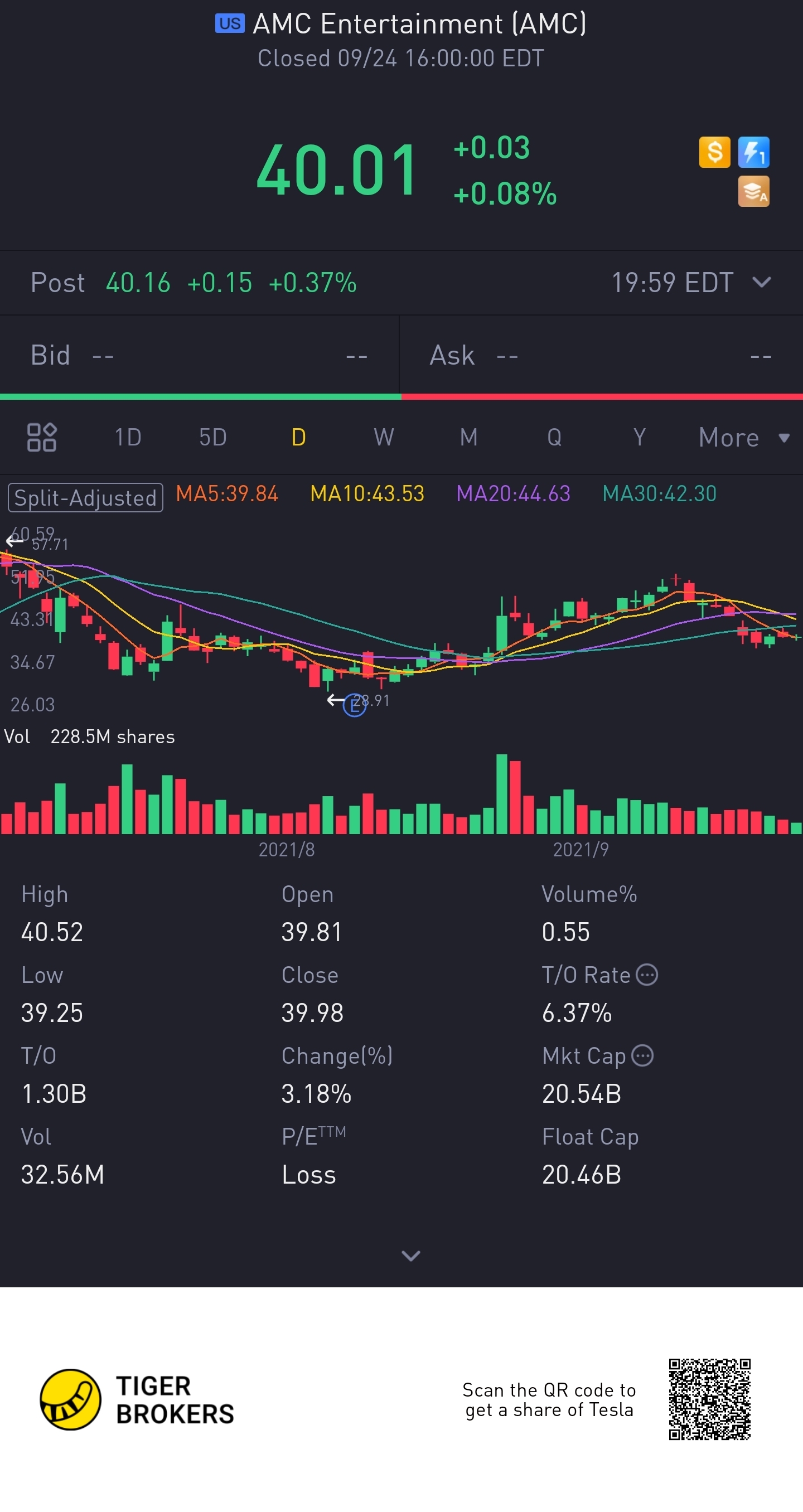The height and width of the screenshot is (1512, 803).
Task: Tap the 2021/9 date axis label
Action: tap(581, 849)
